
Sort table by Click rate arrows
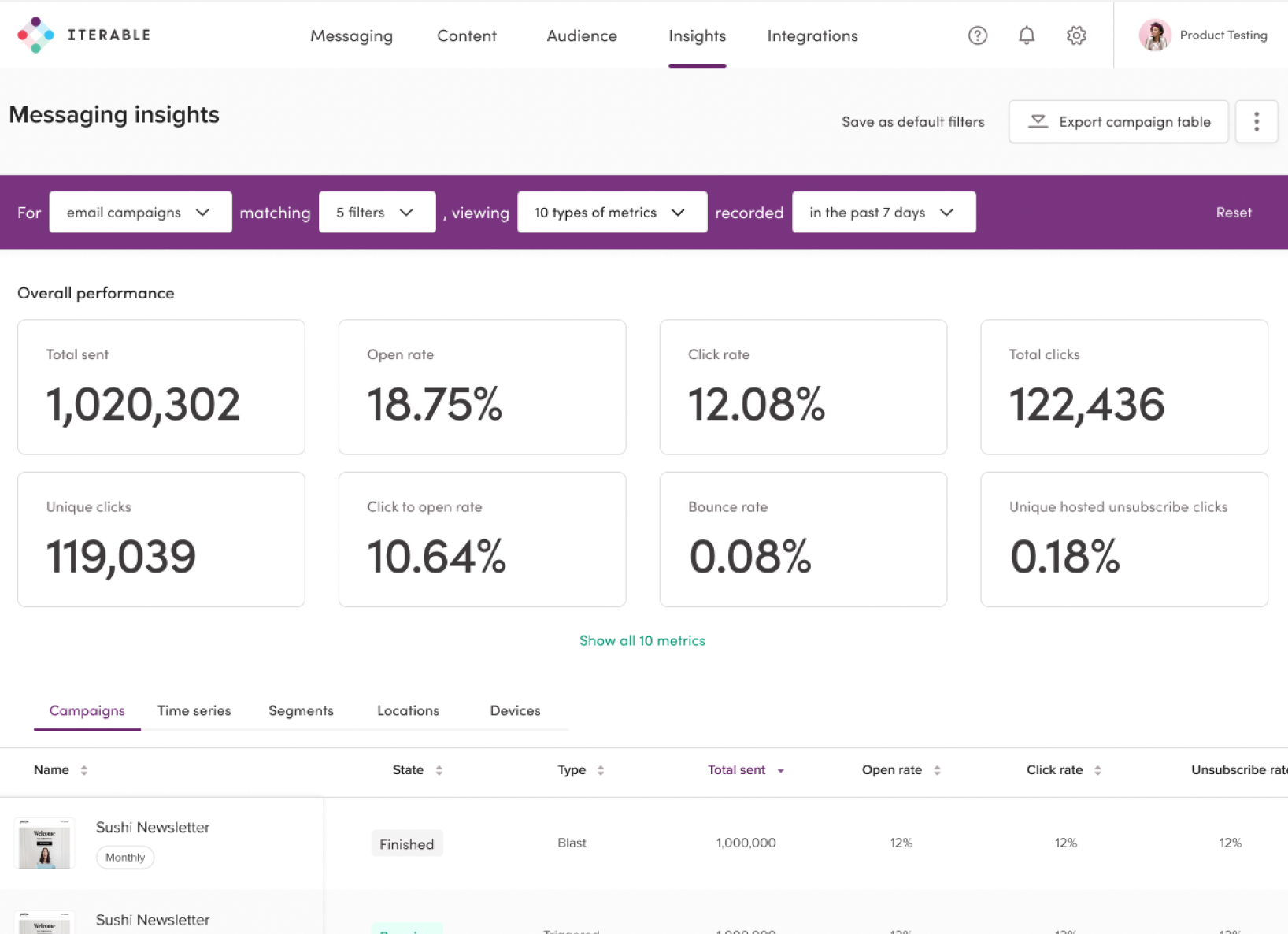[x=1097, y=770]
